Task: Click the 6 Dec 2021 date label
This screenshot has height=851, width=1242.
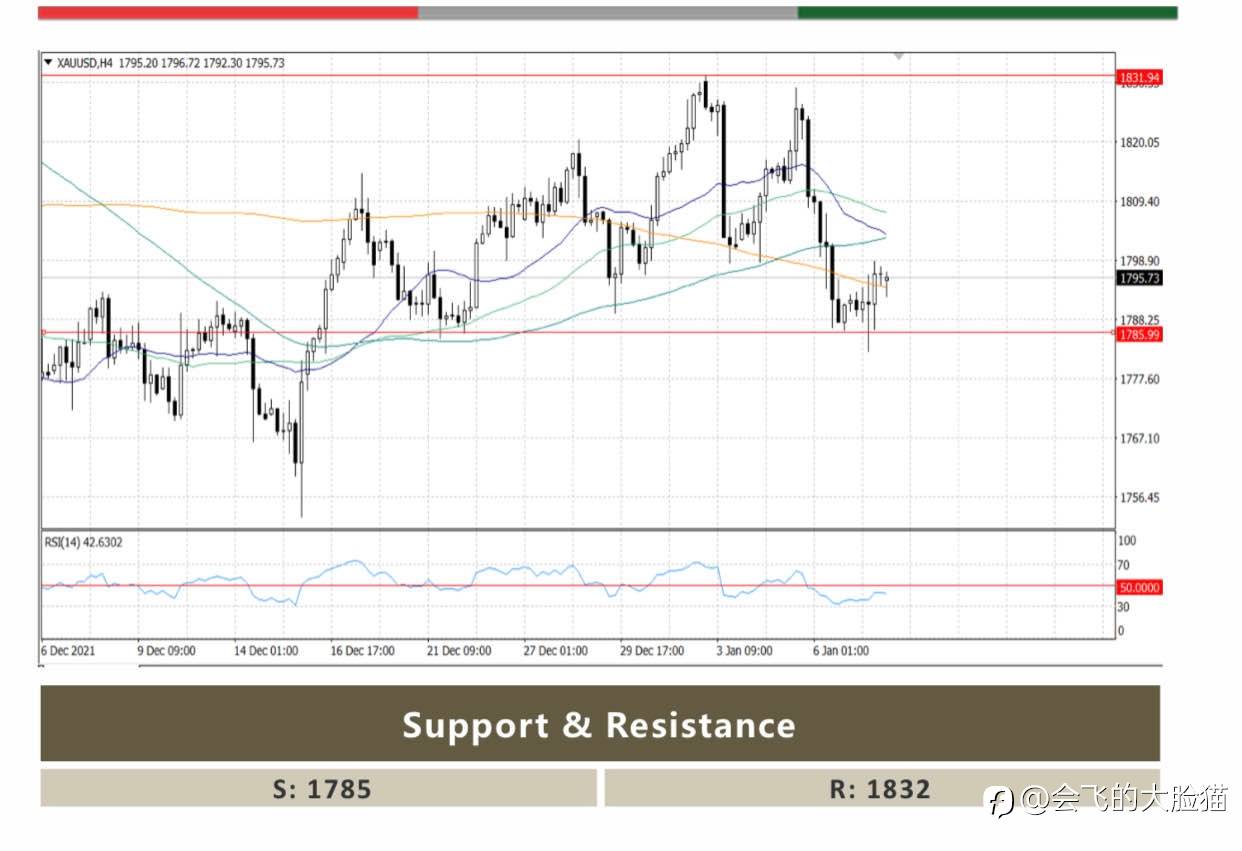Action: [x=66, y=650]
